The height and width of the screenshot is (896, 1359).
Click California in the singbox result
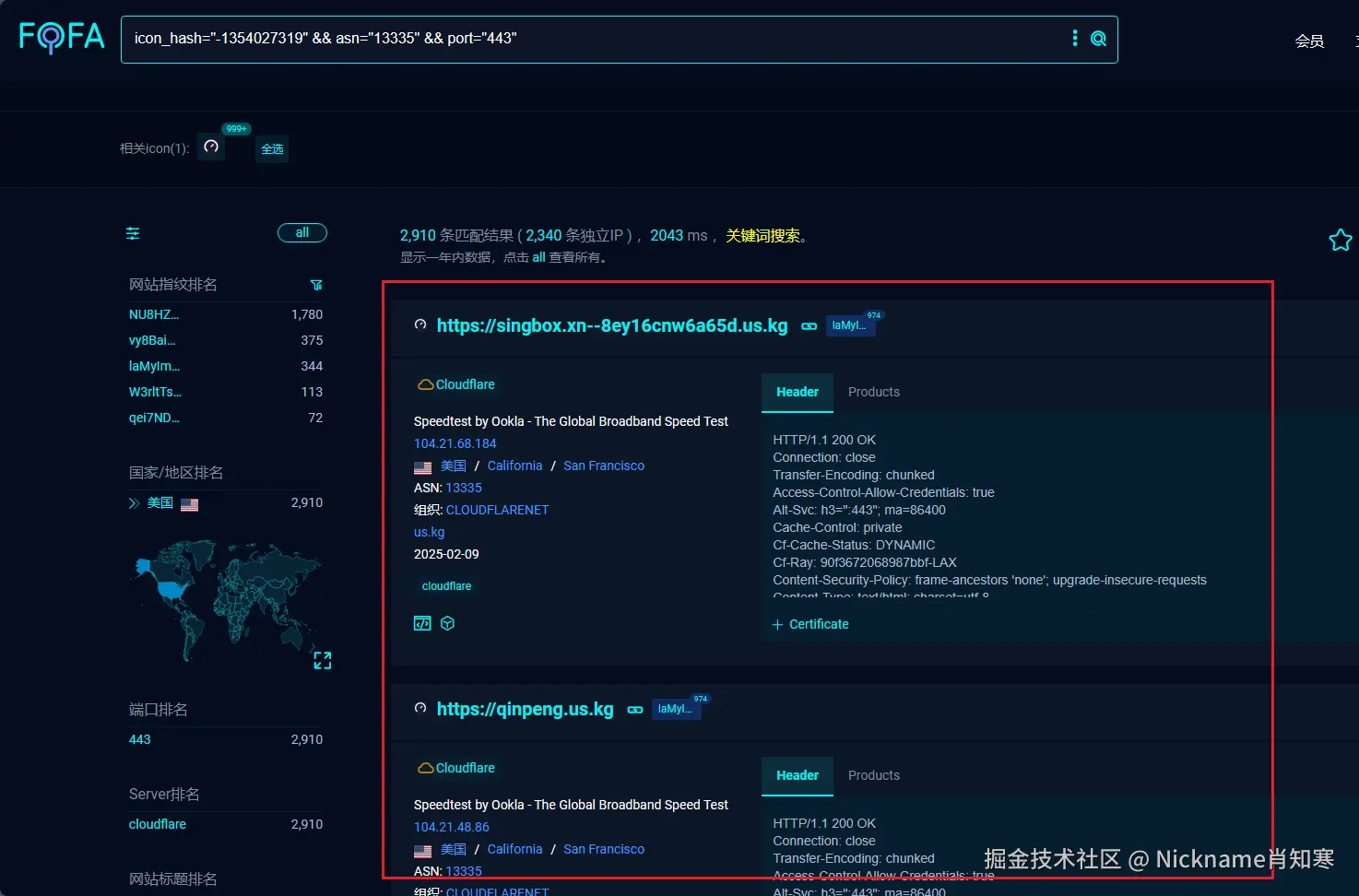[514, 466]
